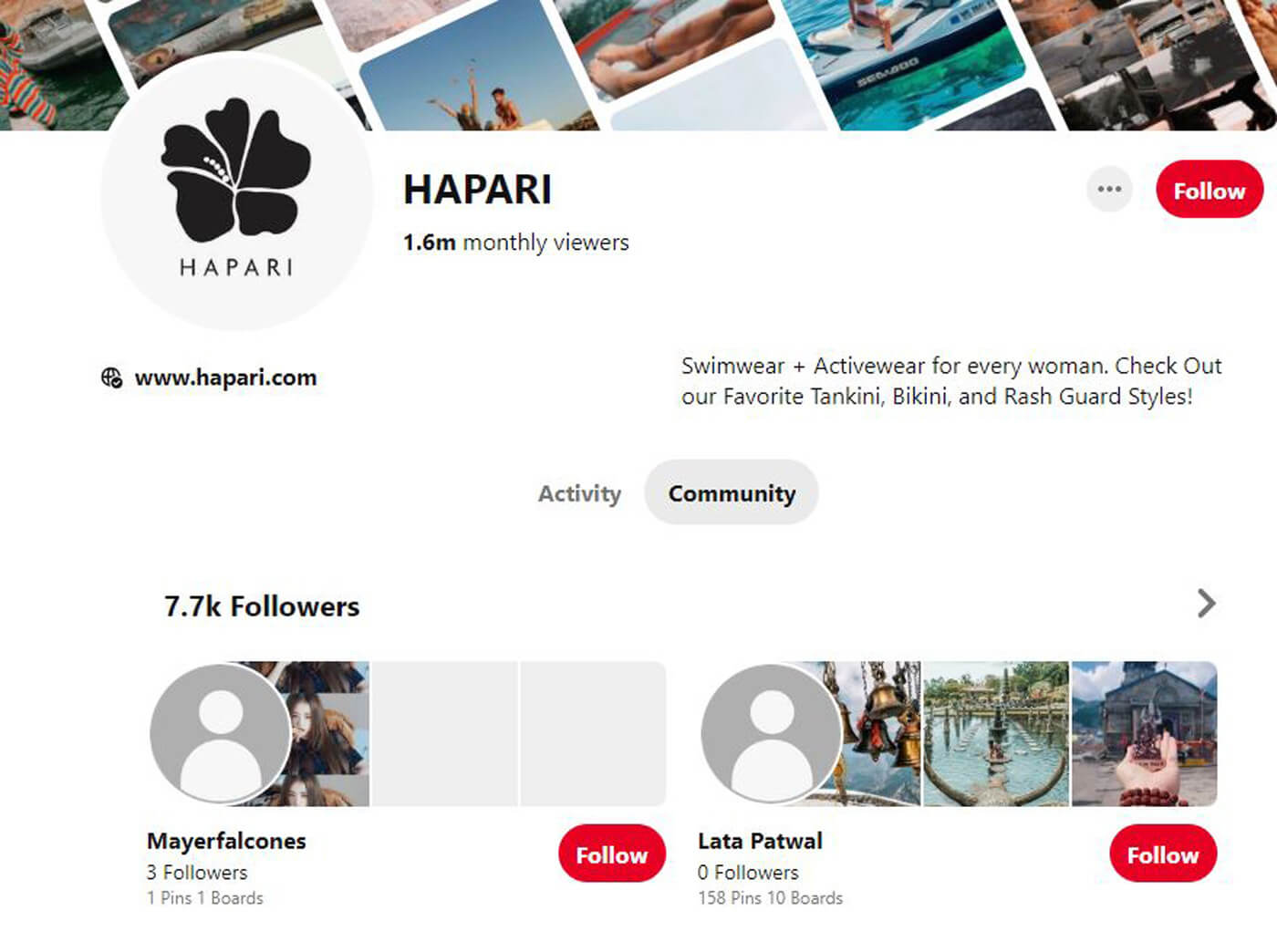
Task: Click the HAPARI hibiscus logo profile picture
Action: tap(237, 191)
